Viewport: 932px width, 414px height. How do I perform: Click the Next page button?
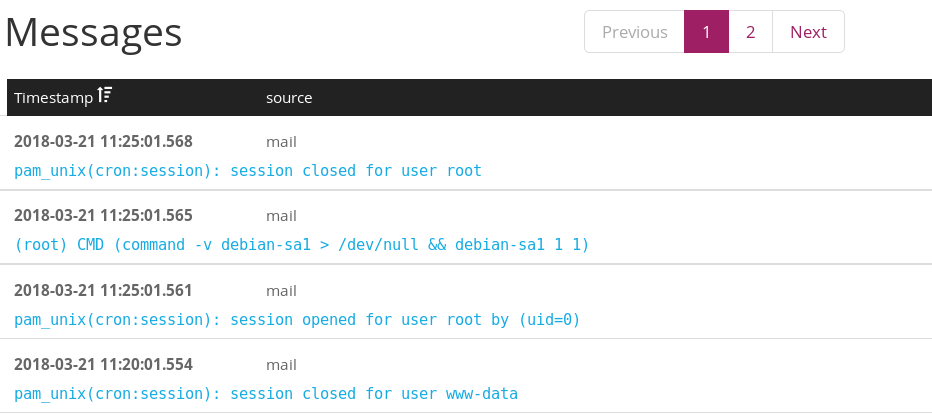[x=808, y=32]
